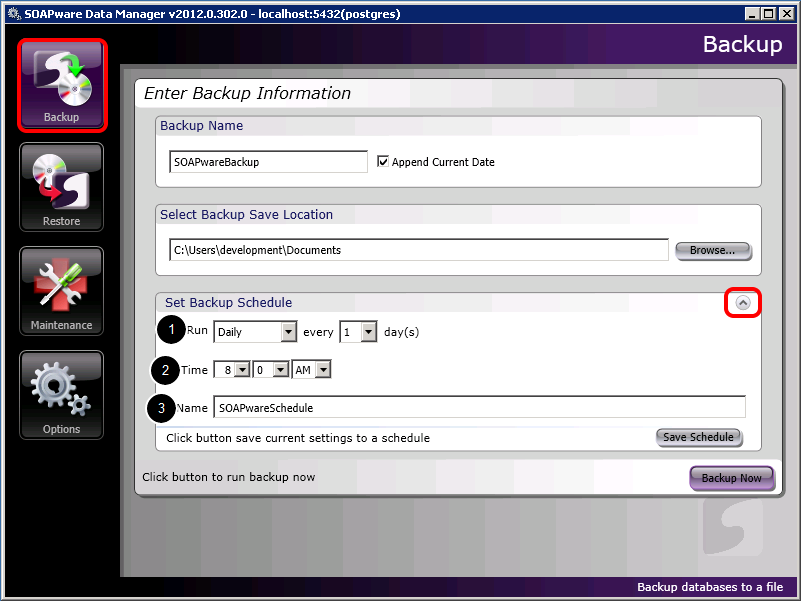Toggle the Append Current Date checkbox
801x601 pixels.
pyautogui.click(x=383, y=161)
